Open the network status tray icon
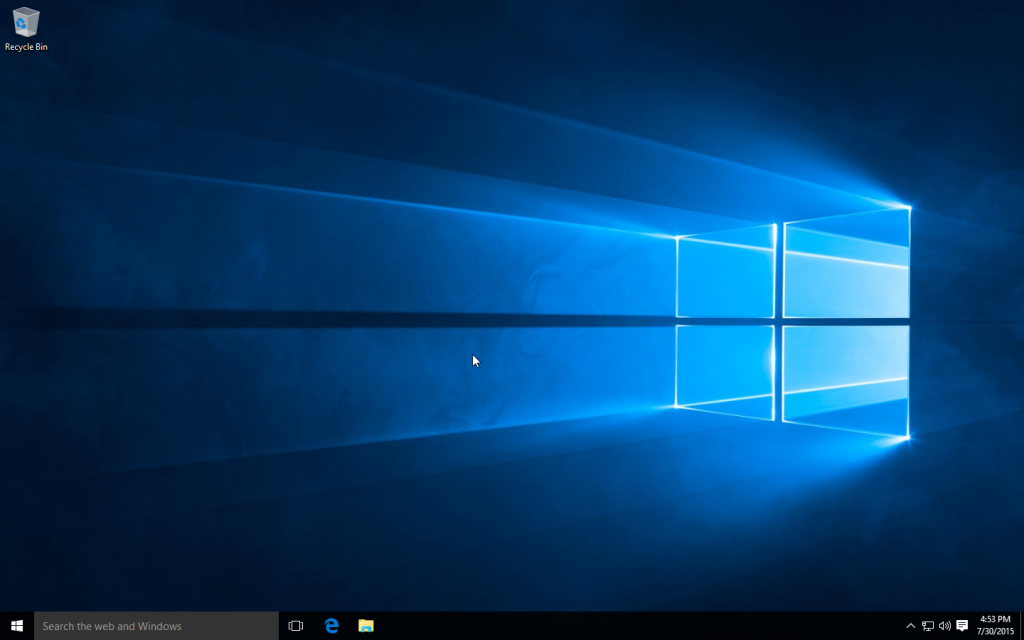The height and width of the screenshot is (640, 1024). pyautogui.click(x=928, y=626)
